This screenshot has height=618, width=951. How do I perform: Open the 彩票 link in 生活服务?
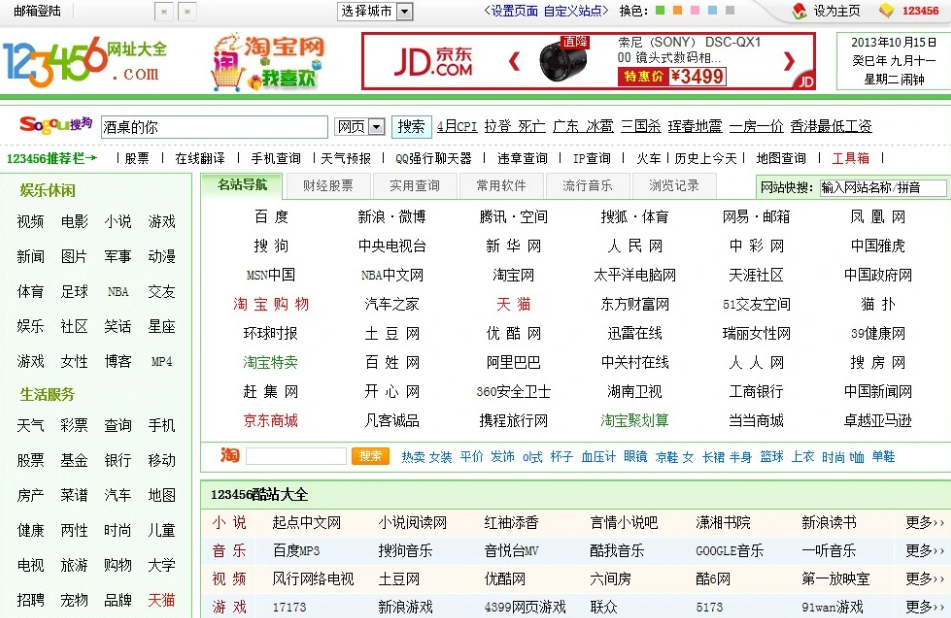click(74, 425)
